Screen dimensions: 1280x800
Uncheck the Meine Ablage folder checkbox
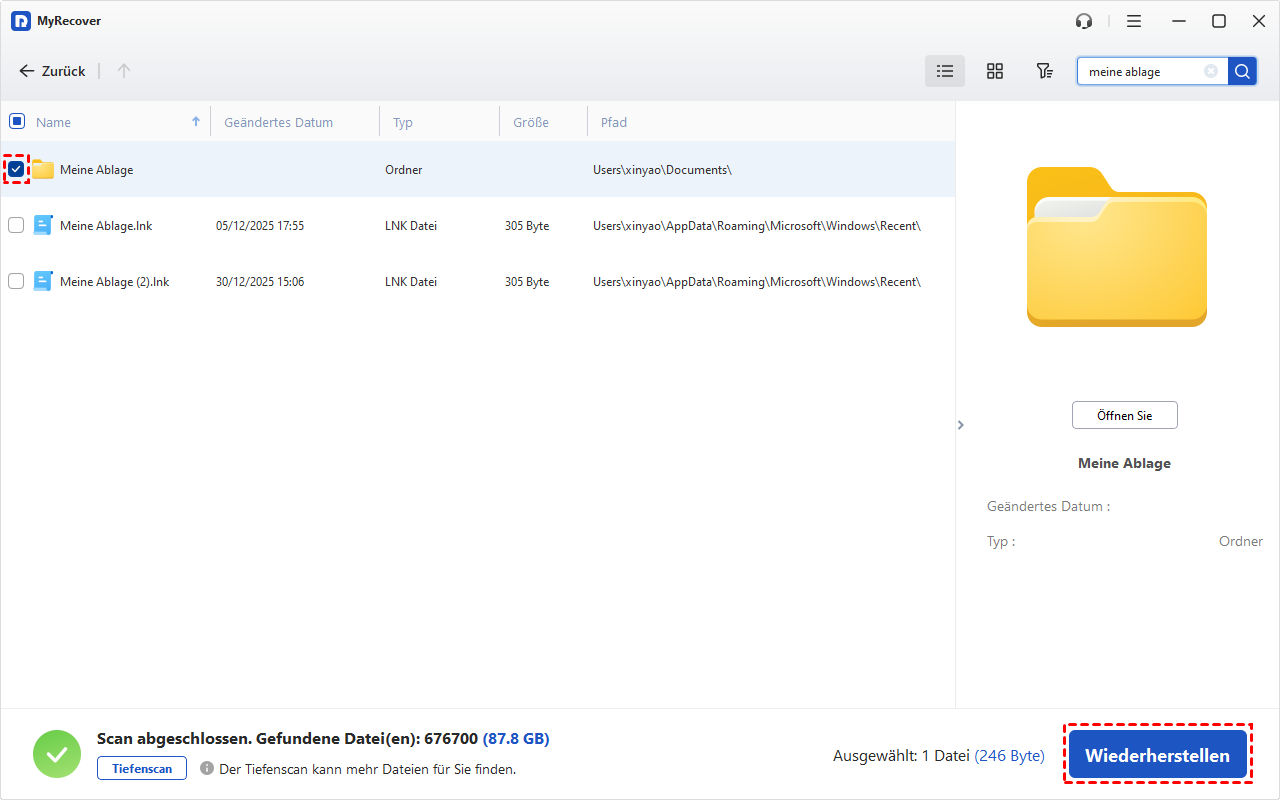(16, 169)
